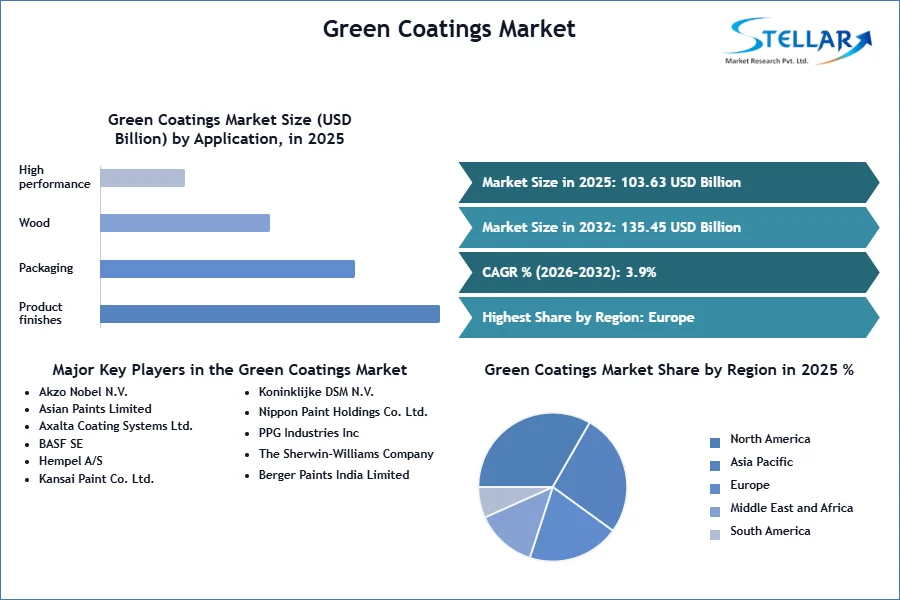Click 'BASF SE' in the players list
Viewport: 900px width, 600px height.
point(61,444)
